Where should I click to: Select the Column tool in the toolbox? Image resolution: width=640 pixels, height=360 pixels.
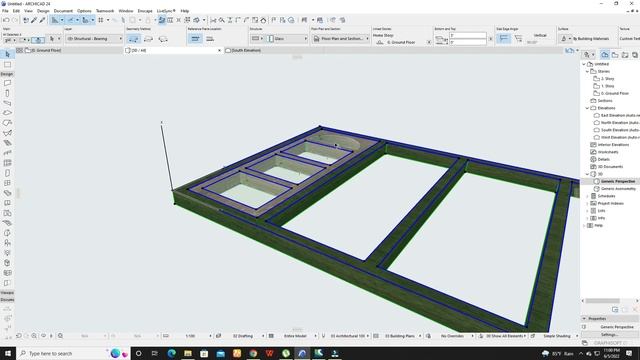(x=7, y=93)
